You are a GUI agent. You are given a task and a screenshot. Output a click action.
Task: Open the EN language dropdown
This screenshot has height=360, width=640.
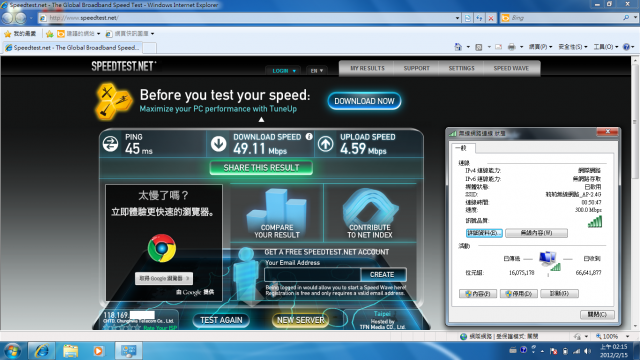tap(317, 71)
